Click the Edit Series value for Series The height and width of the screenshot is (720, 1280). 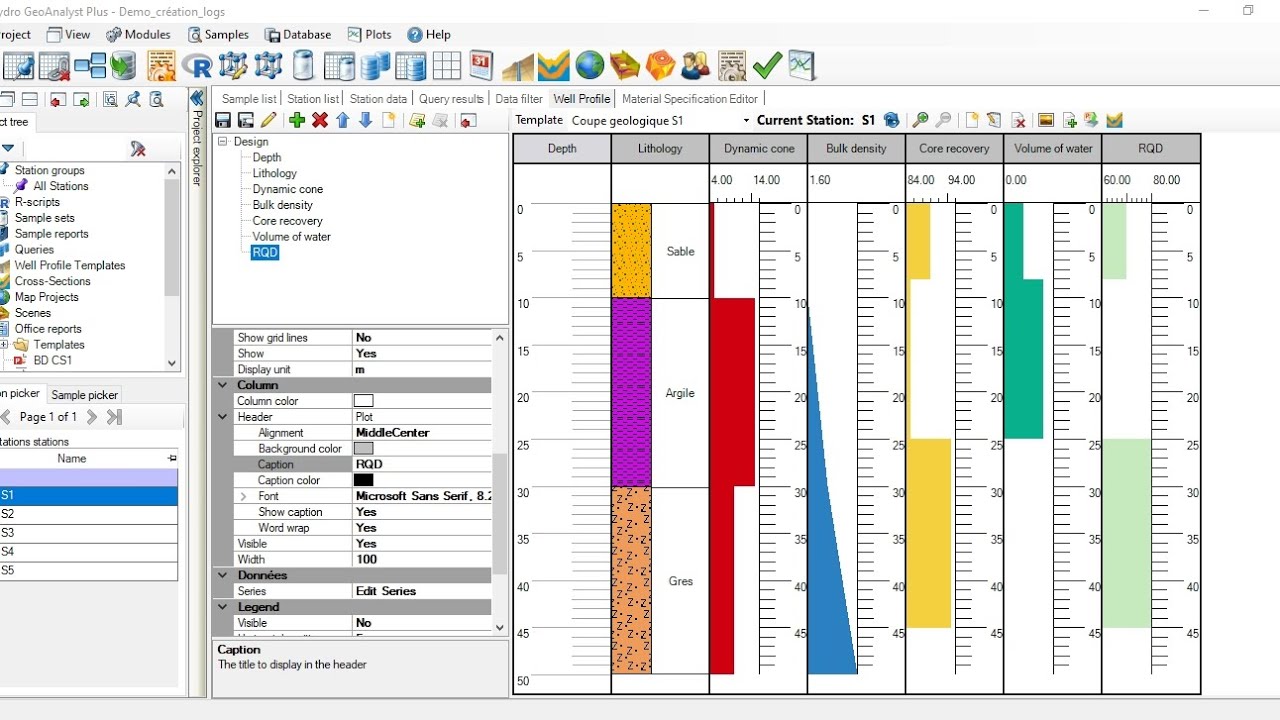coord(421,591)
